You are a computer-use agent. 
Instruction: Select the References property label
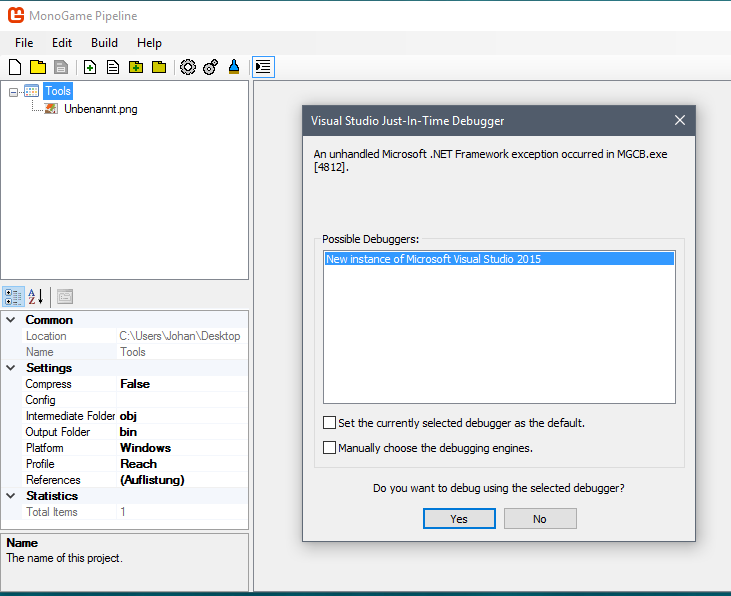53,480
